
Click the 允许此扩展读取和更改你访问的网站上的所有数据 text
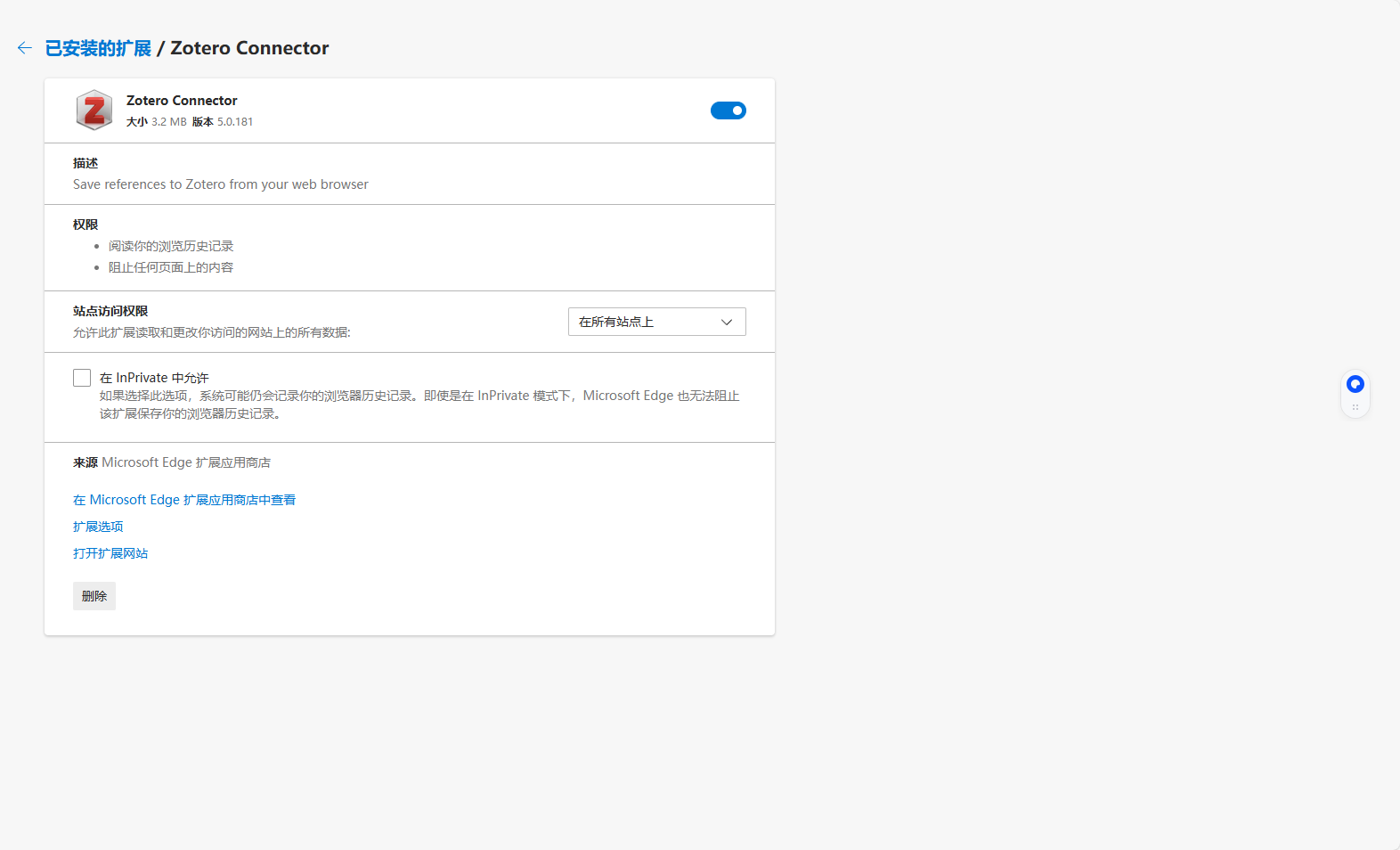pyautogui.click(x=212, y=332)
